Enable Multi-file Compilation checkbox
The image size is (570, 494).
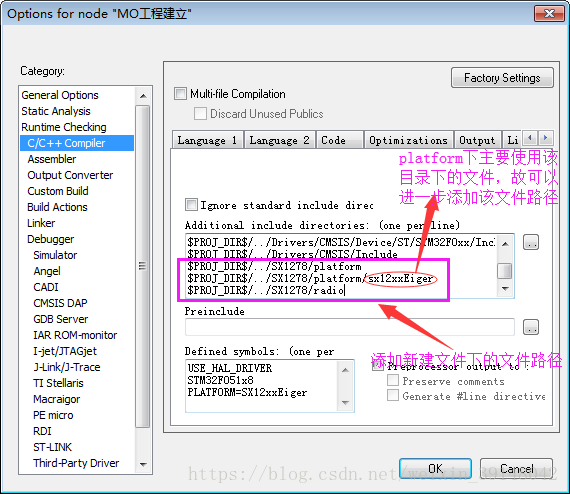[x=180, y=94]
